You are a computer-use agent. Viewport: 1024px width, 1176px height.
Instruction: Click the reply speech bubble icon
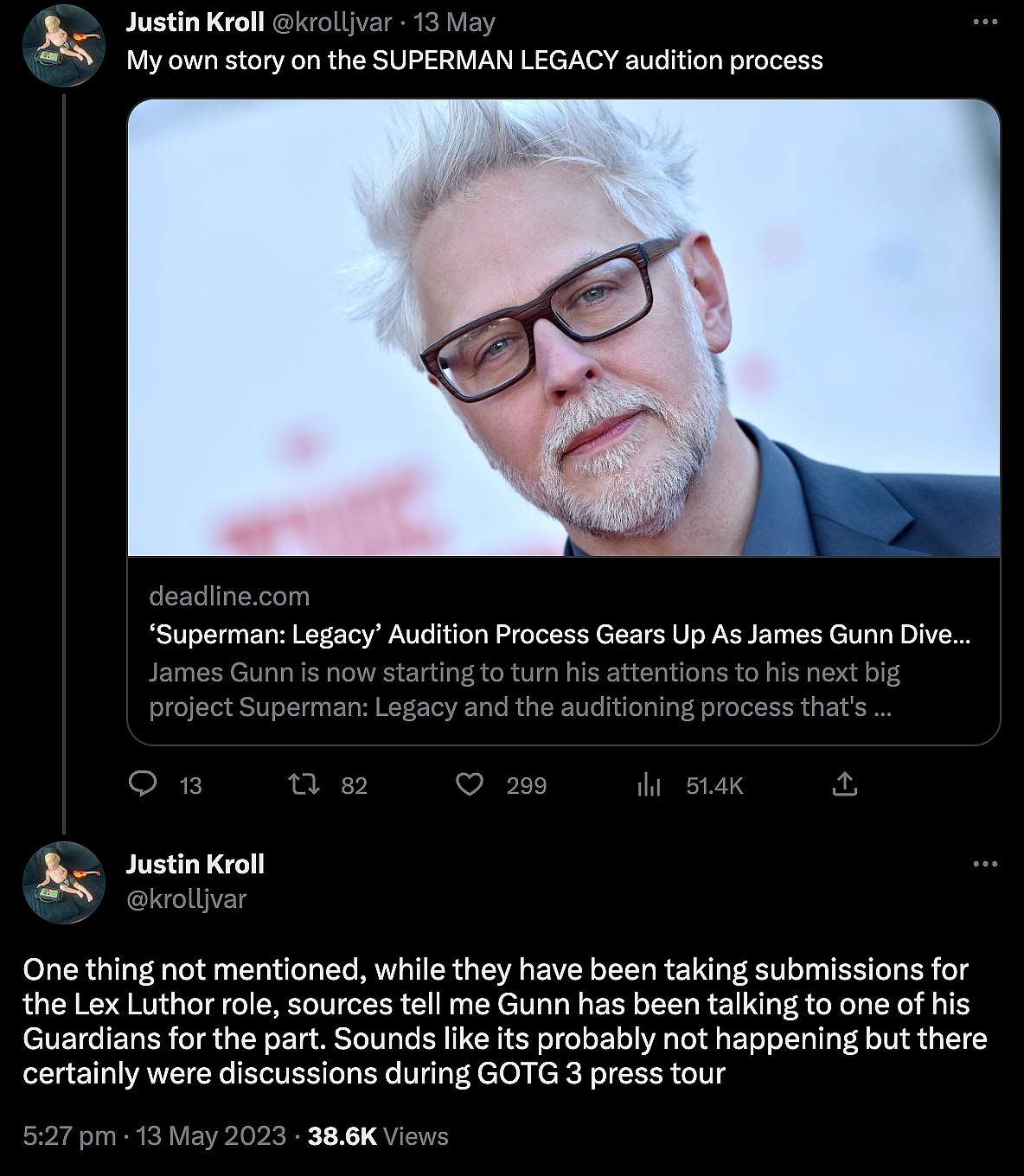coord(143,784)
